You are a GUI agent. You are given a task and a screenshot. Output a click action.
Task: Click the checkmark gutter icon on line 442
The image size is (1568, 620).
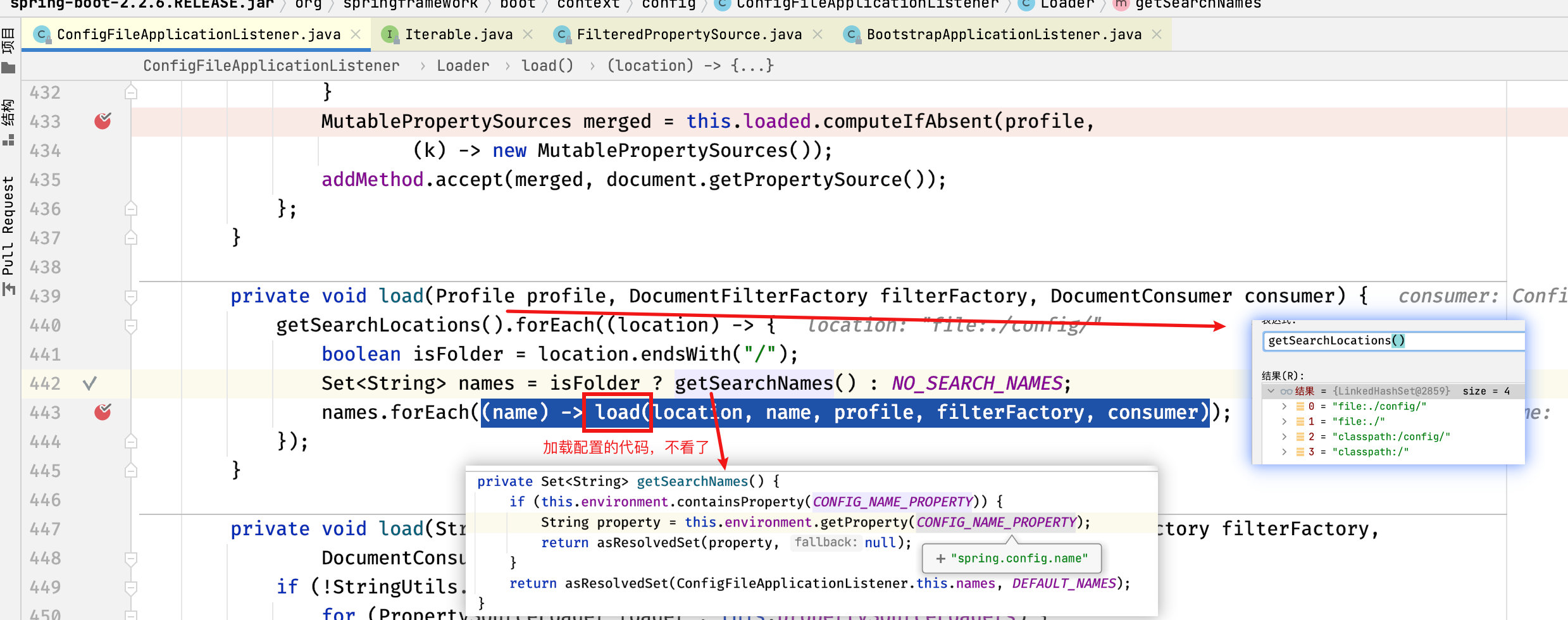90,383
